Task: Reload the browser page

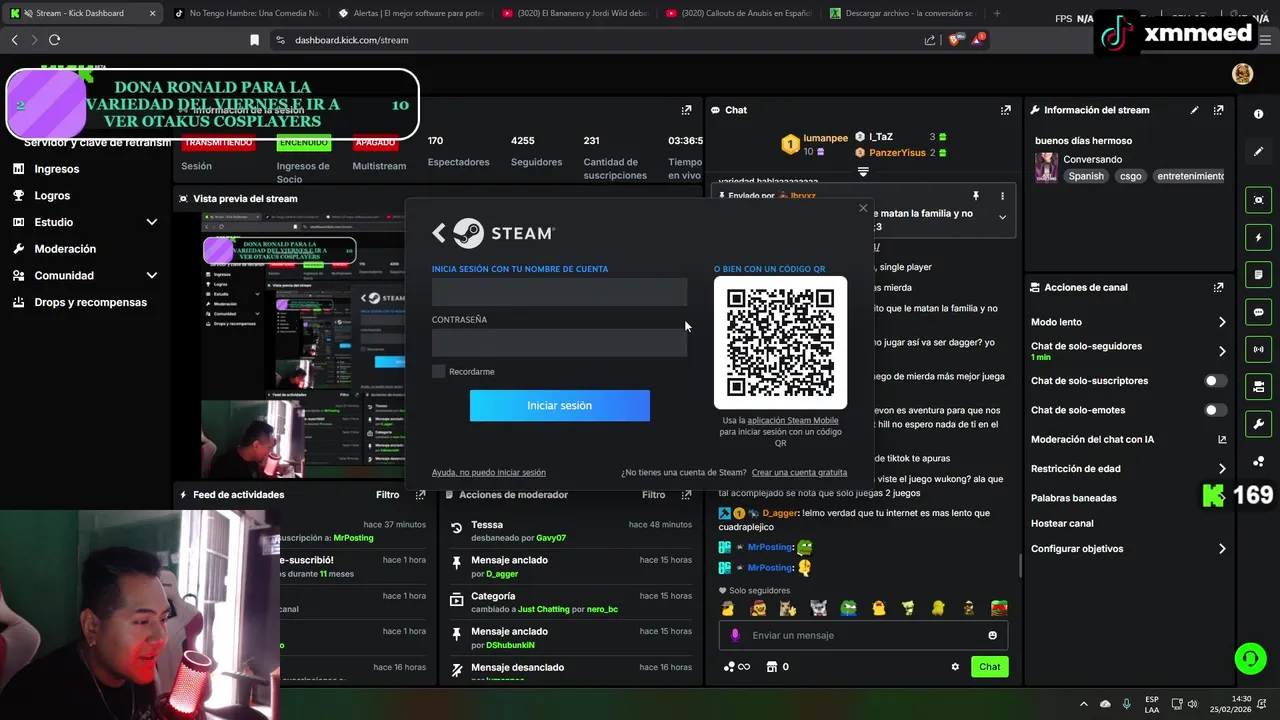Action: [x=54, y=40]
